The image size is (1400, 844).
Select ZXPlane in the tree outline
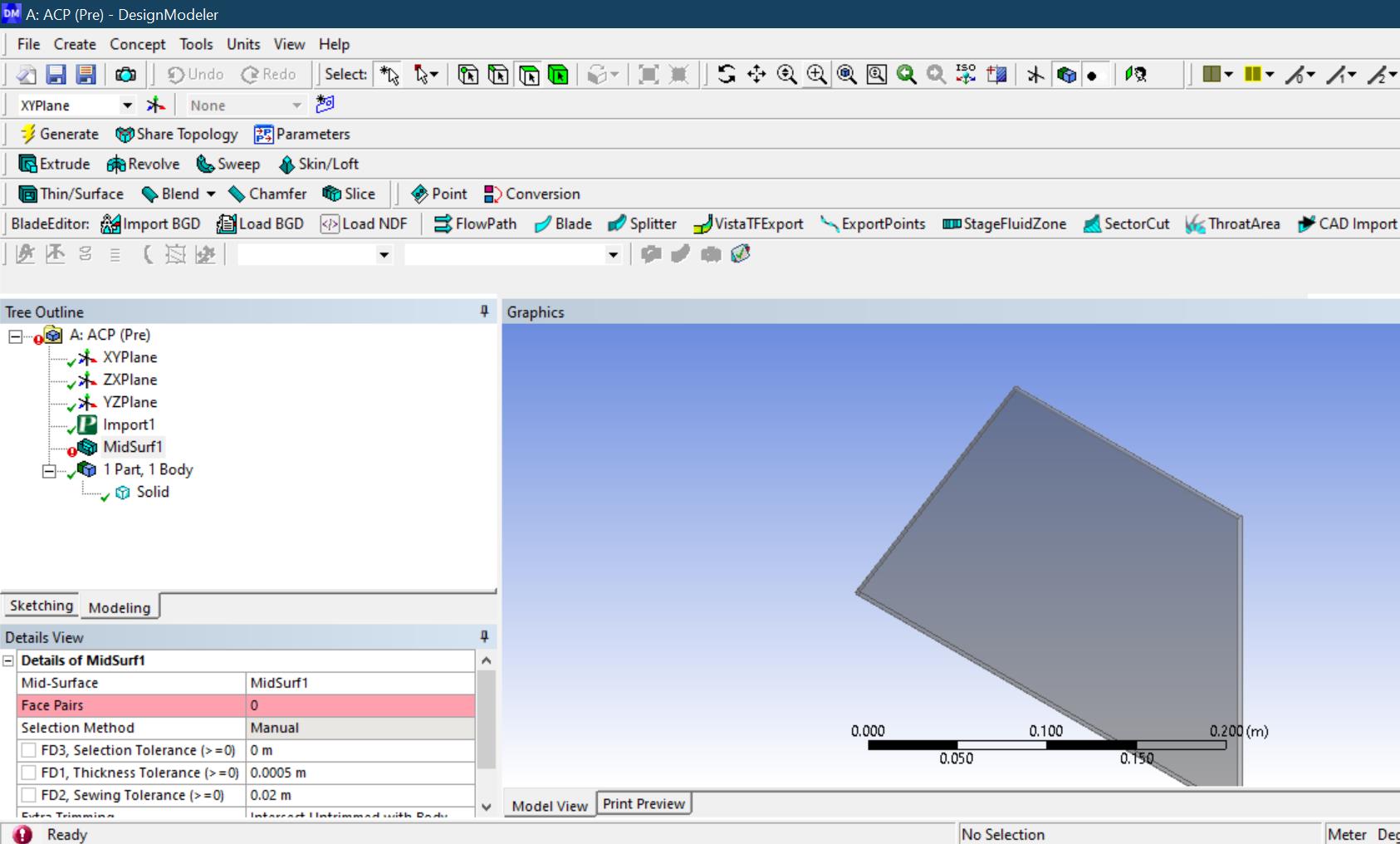130,380
